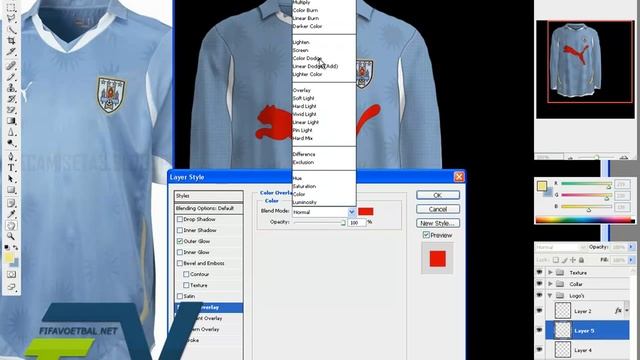This screenshot has width=640, height=360.
Task: Enable the Drop Shadow checkbox
Action: (x=180, y=219)
